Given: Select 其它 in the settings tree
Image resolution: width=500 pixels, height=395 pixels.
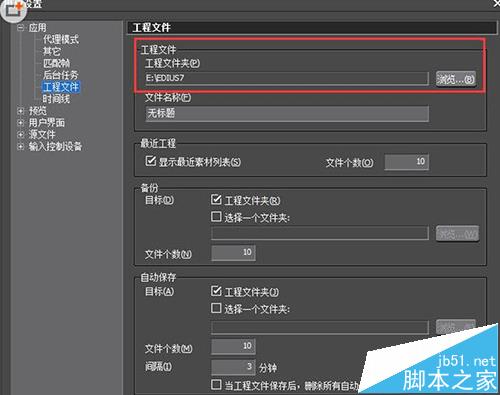Looking at the screenshot, I should coord(52,51).
